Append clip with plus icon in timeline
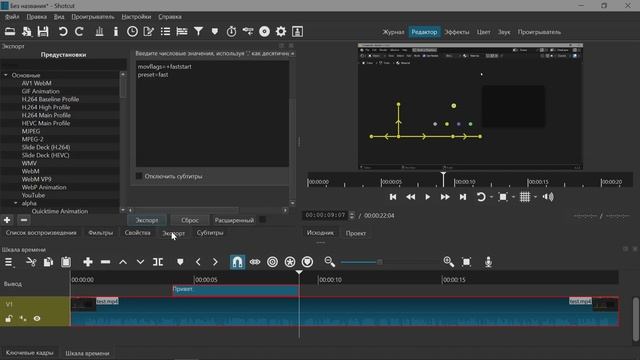Viewport: 640px width, 360px height. (x=88, y=262)
